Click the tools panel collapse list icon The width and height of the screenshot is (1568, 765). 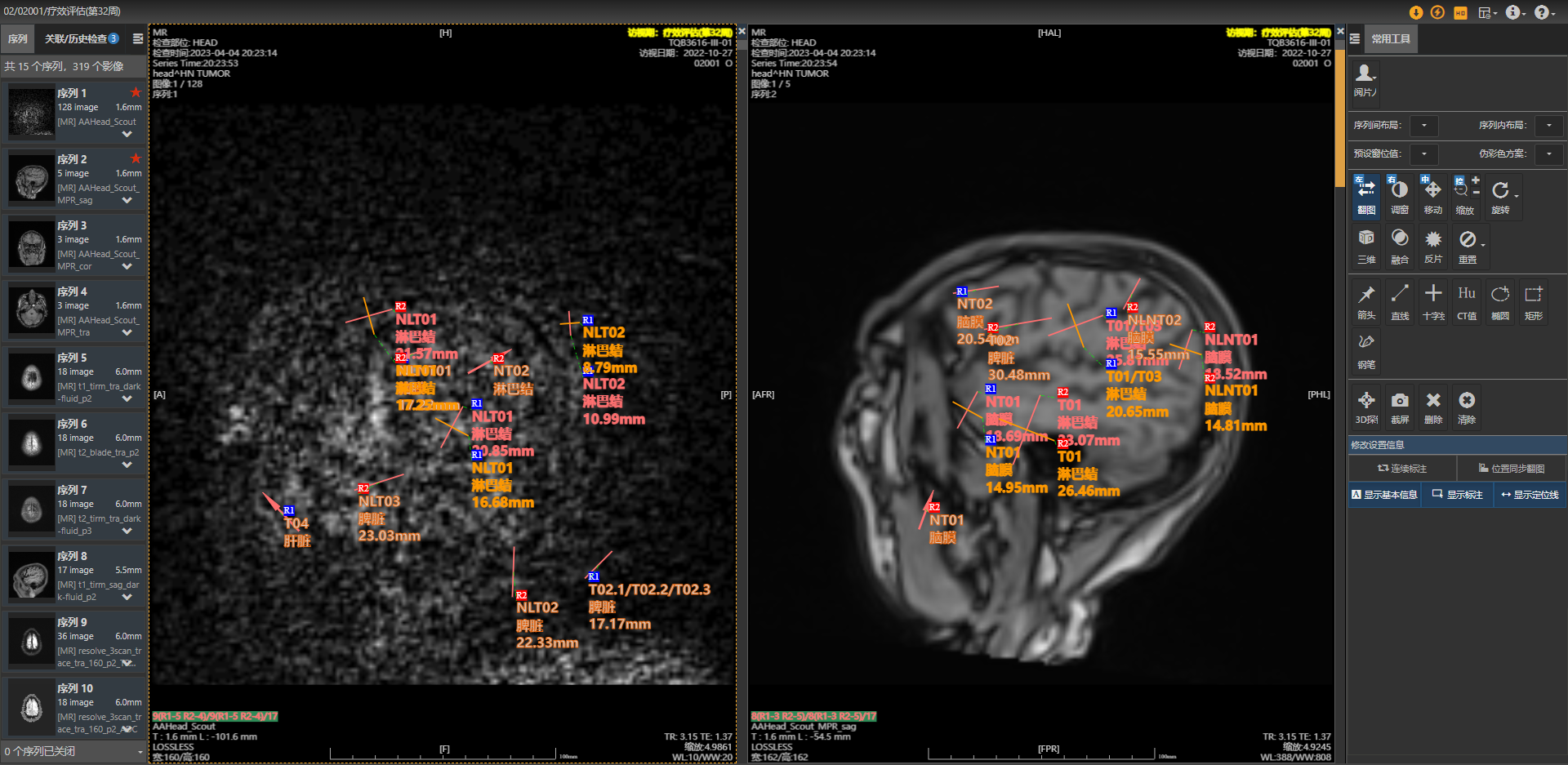click(x=1355, y=38)
